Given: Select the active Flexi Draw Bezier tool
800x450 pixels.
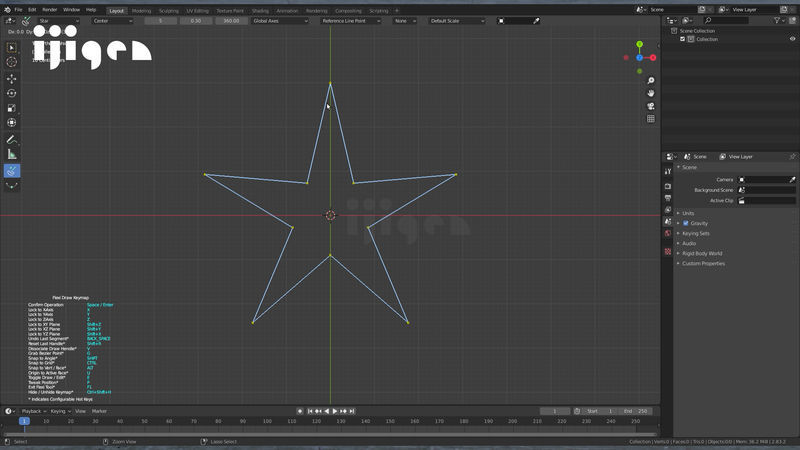Looking at the screenshot, I should coord(12,171).
